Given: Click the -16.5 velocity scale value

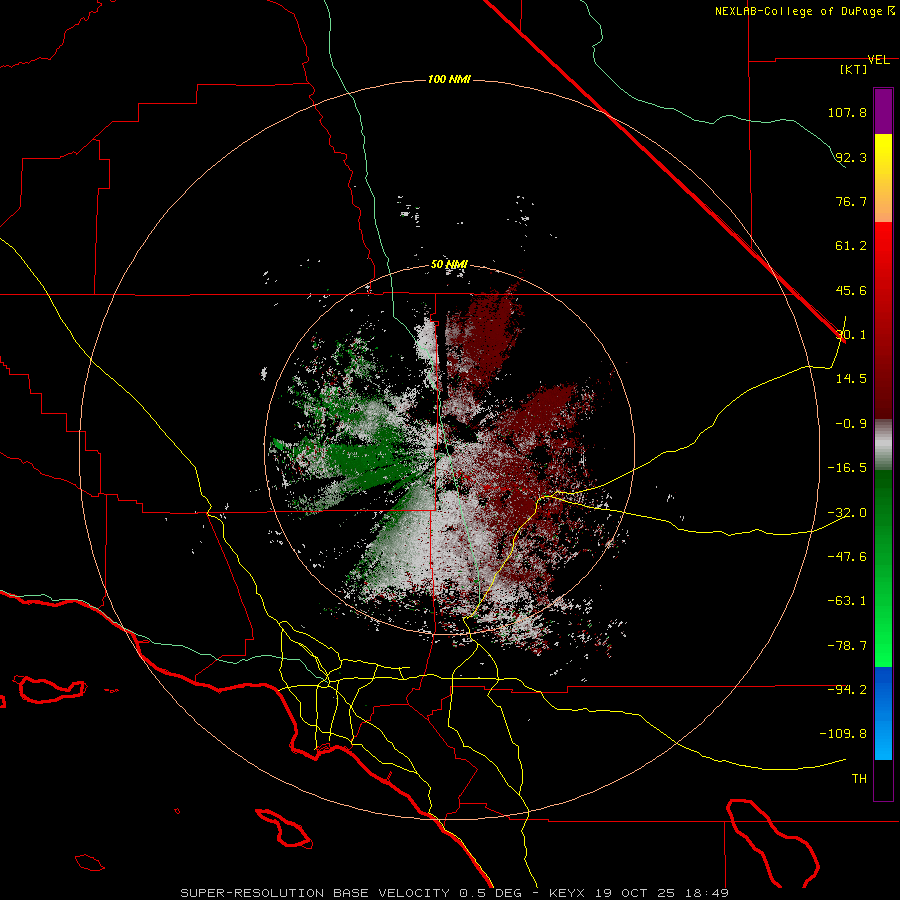Looking at the screenshot, I should click(847, 468).
